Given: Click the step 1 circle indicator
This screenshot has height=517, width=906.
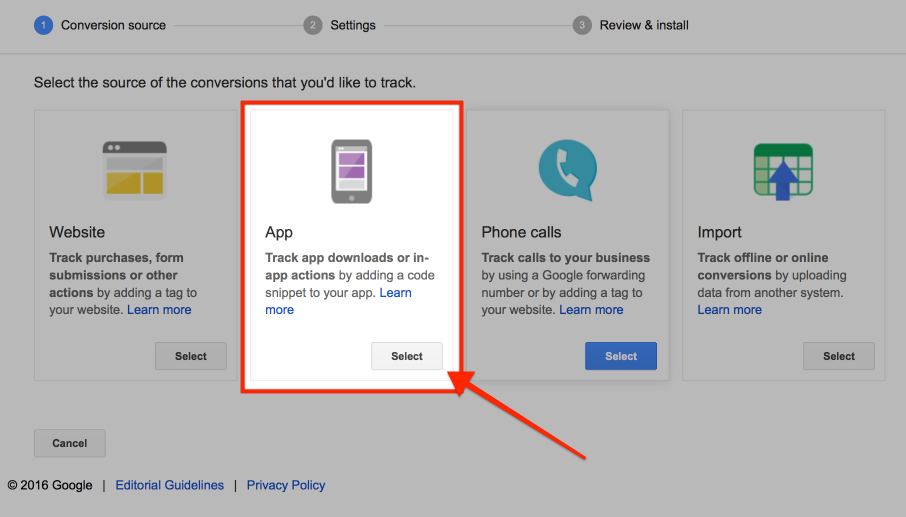Looking at the screenshot, I should pyautogui.click(x=43, y=25).
